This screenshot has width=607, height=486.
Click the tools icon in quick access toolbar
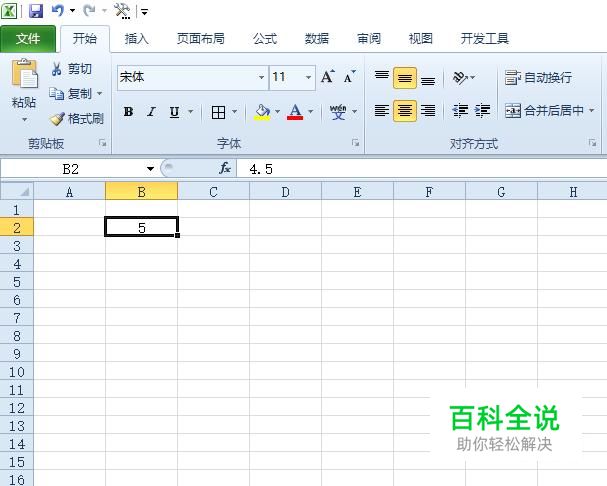pyautogui.click(x=122, y=11)
